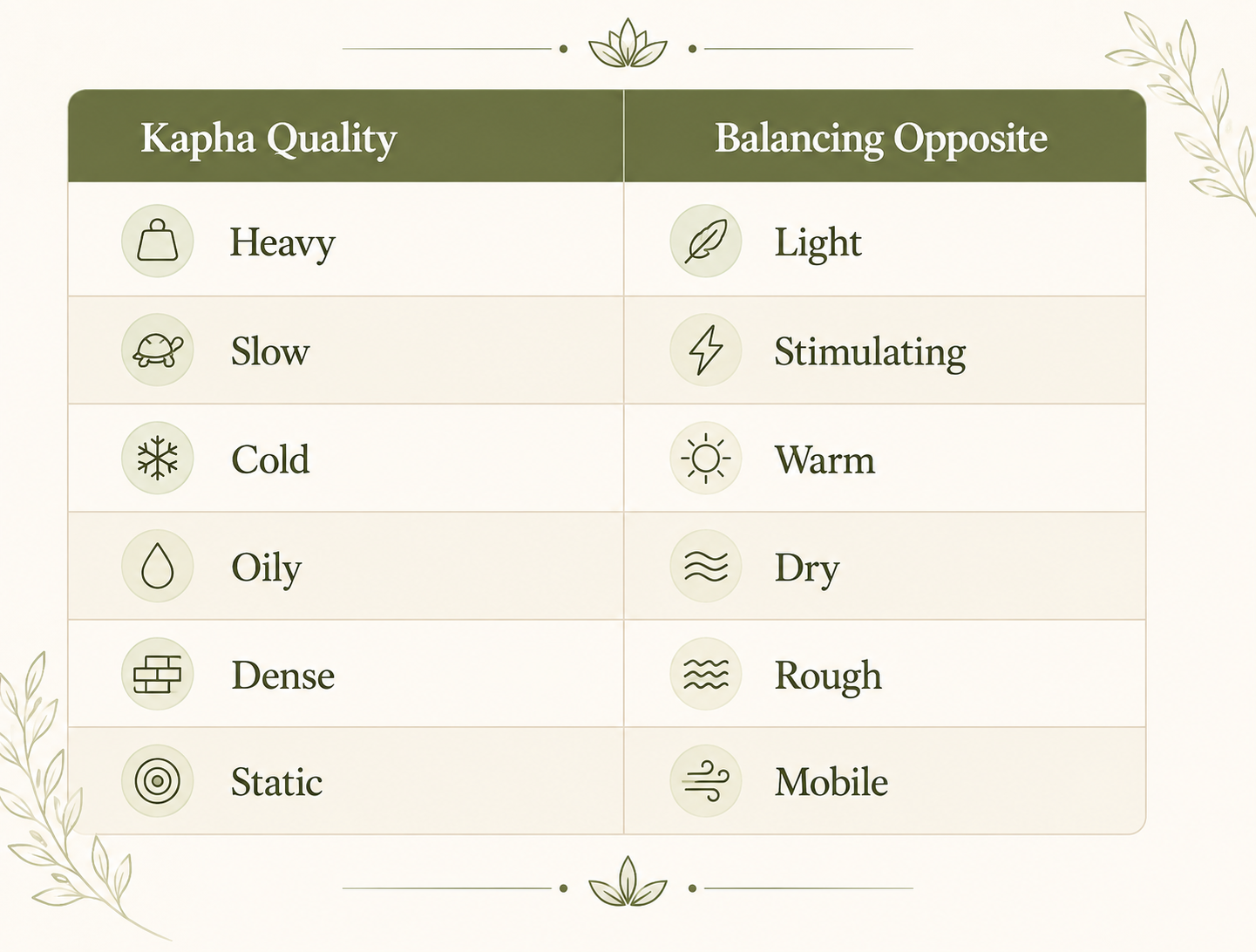Click the Kapha Quality column header
Viewport: 1256px width, 952px height.
[268, 139]
